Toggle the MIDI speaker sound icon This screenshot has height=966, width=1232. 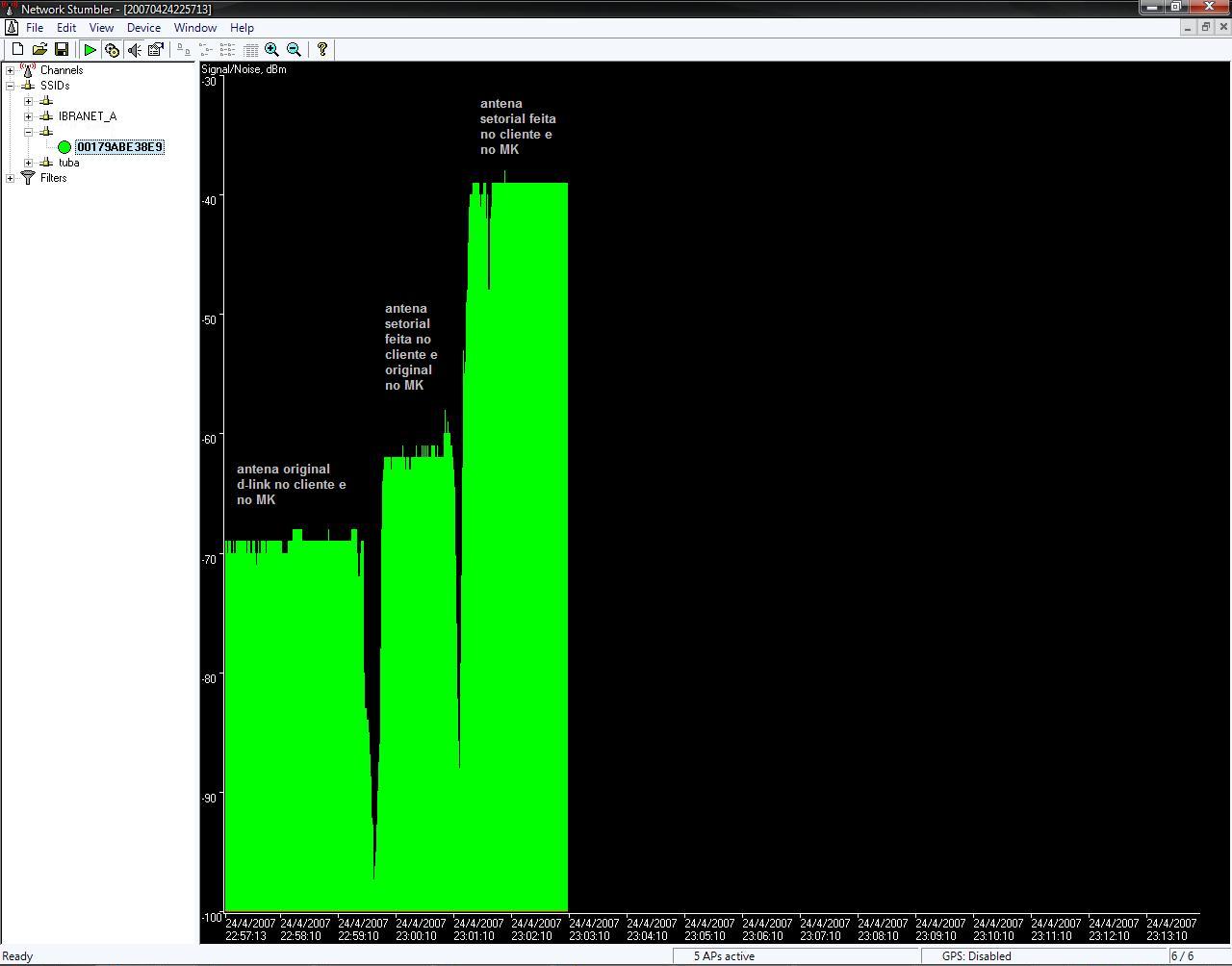click(134, 49)
